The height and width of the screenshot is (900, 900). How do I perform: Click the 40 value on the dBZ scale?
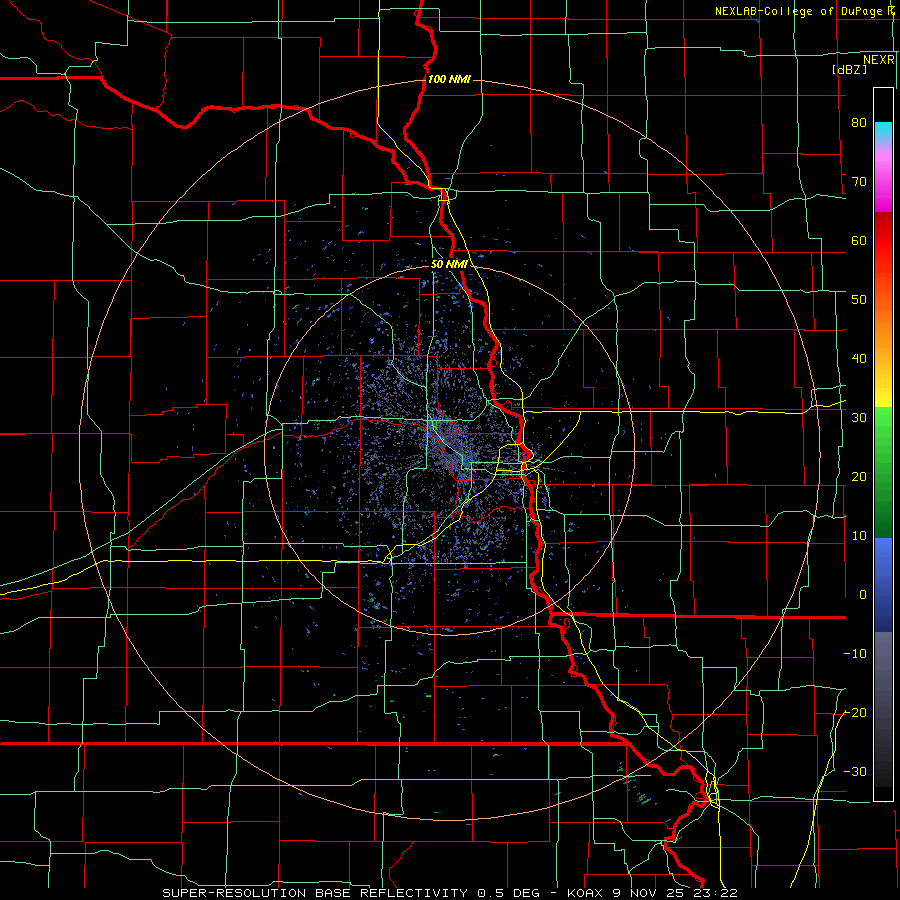click(x=859, y=359)
